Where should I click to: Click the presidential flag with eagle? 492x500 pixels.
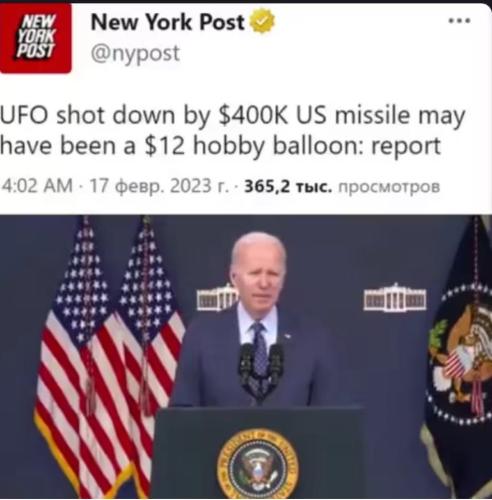[459, 357]
